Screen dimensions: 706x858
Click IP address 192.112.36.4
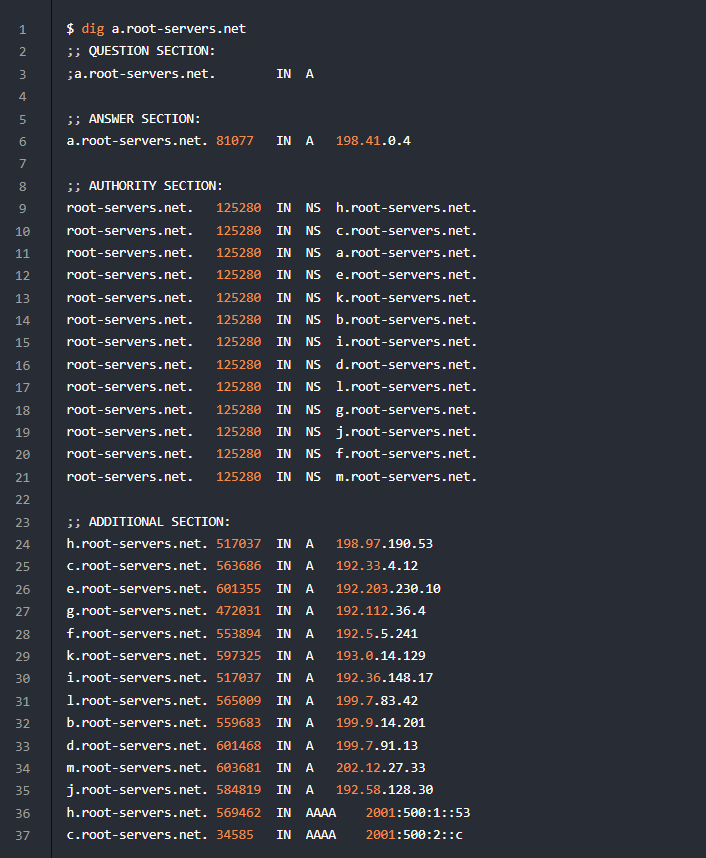point(381,611)
